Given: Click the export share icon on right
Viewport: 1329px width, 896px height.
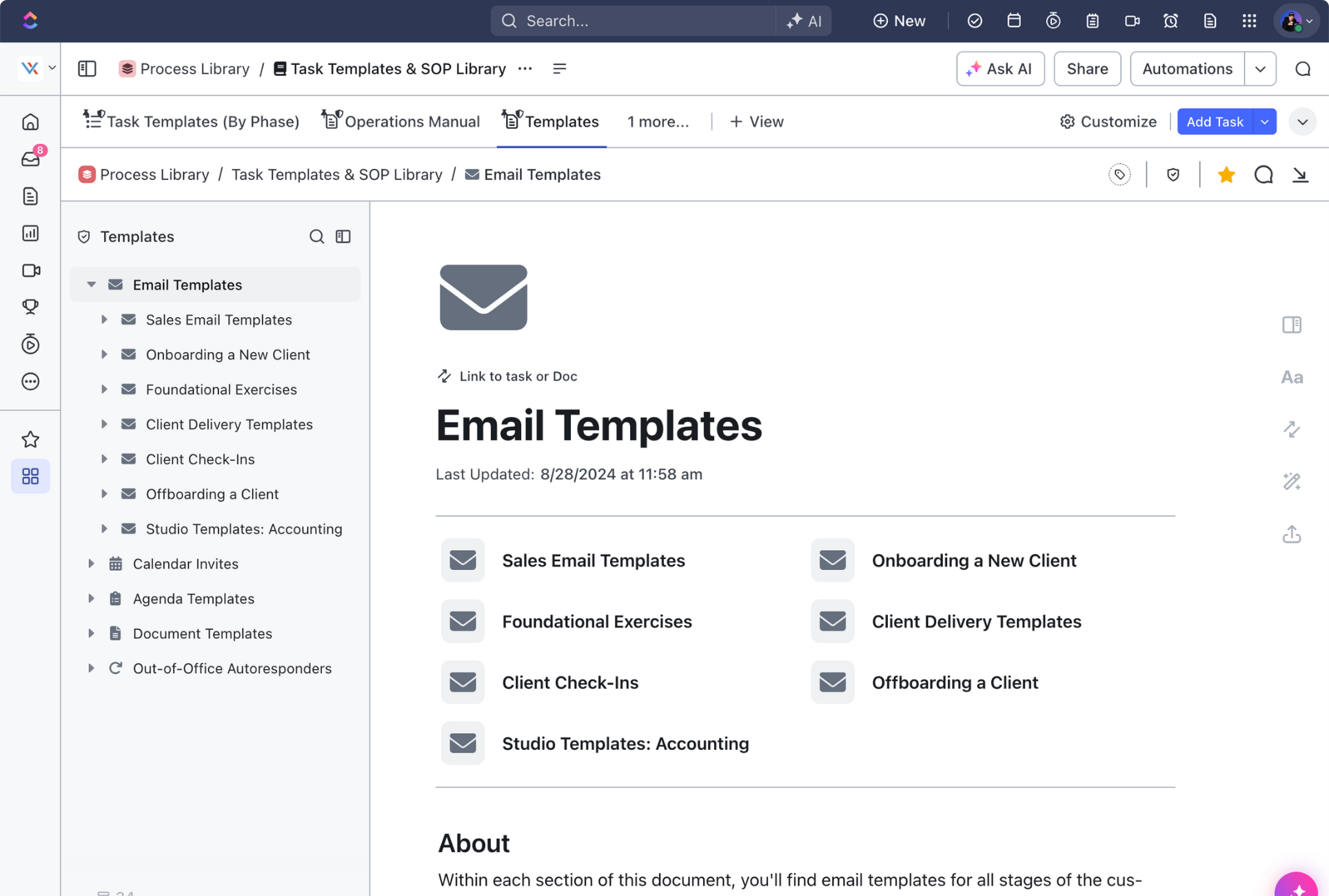Looking at the screenshot, I should (1291, 534).
